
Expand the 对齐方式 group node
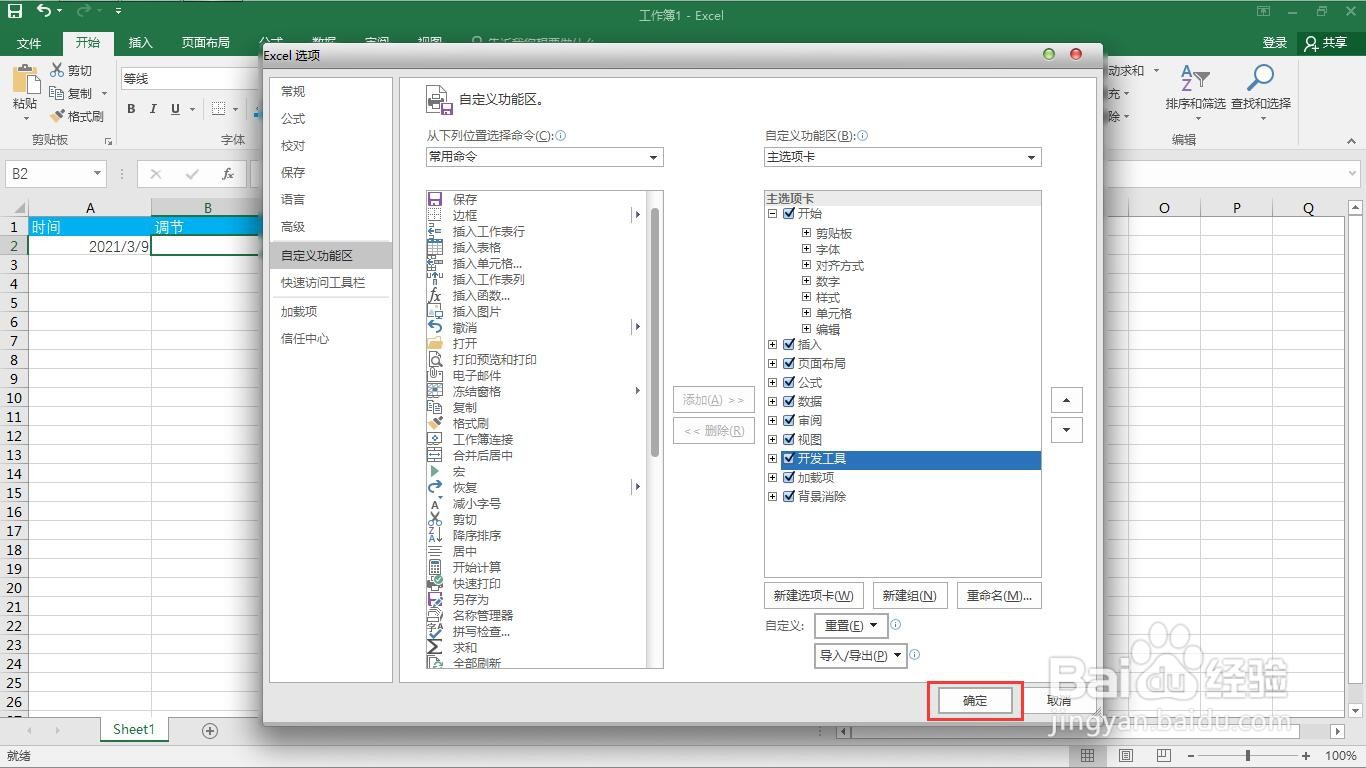pos(806,265)
